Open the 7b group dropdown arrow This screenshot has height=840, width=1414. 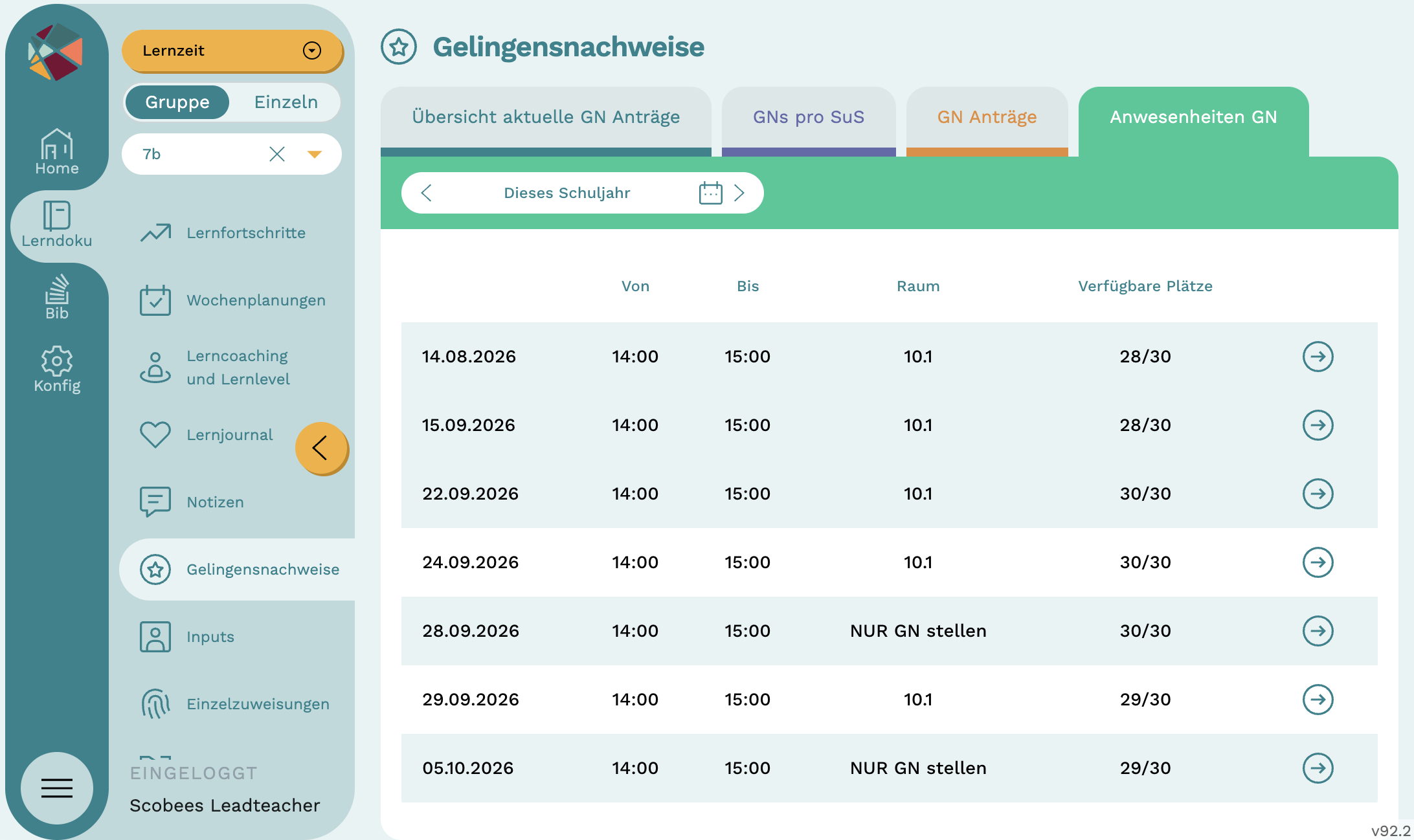pyautogui.click(x=315, y=154)
